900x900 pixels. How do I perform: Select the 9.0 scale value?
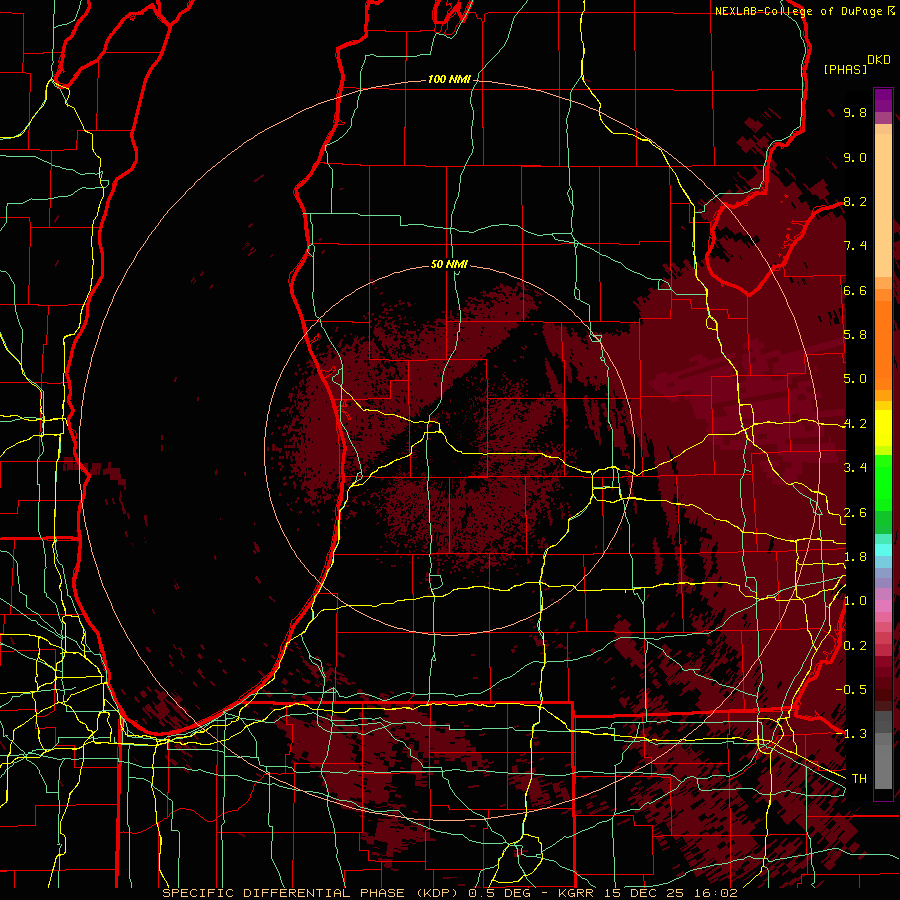(x=855, y=157)
